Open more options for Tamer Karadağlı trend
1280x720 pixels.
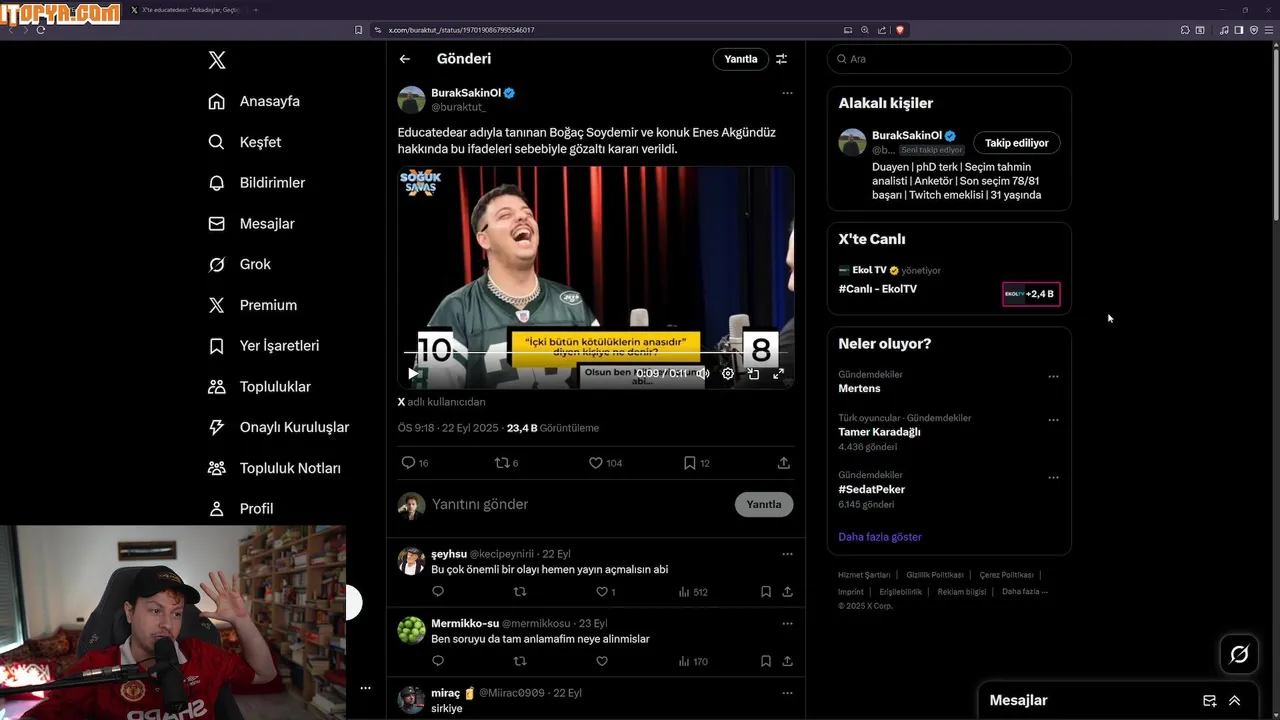1053,420
